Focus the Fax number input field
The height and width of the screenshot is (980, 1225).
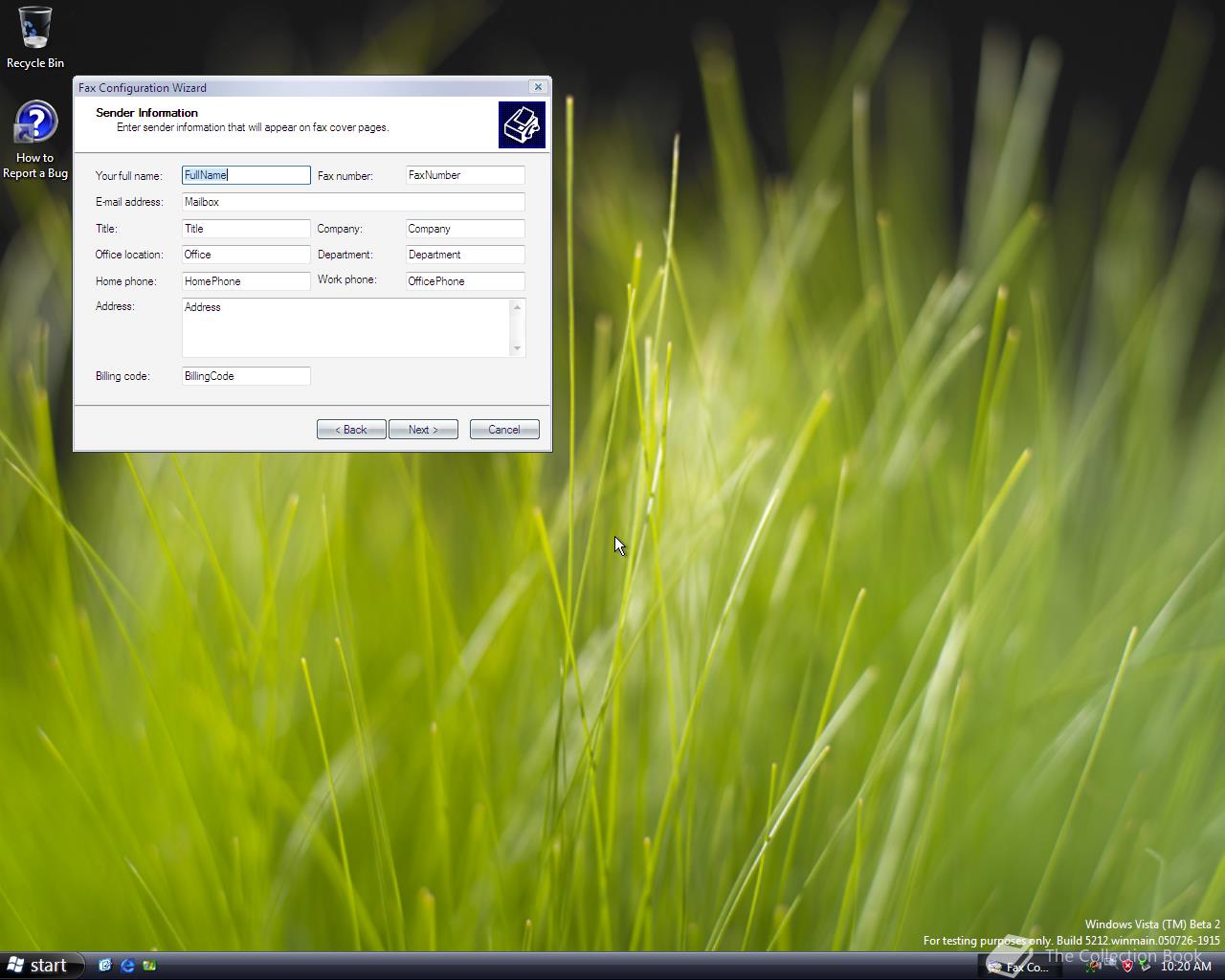click(x=465, y=175)
